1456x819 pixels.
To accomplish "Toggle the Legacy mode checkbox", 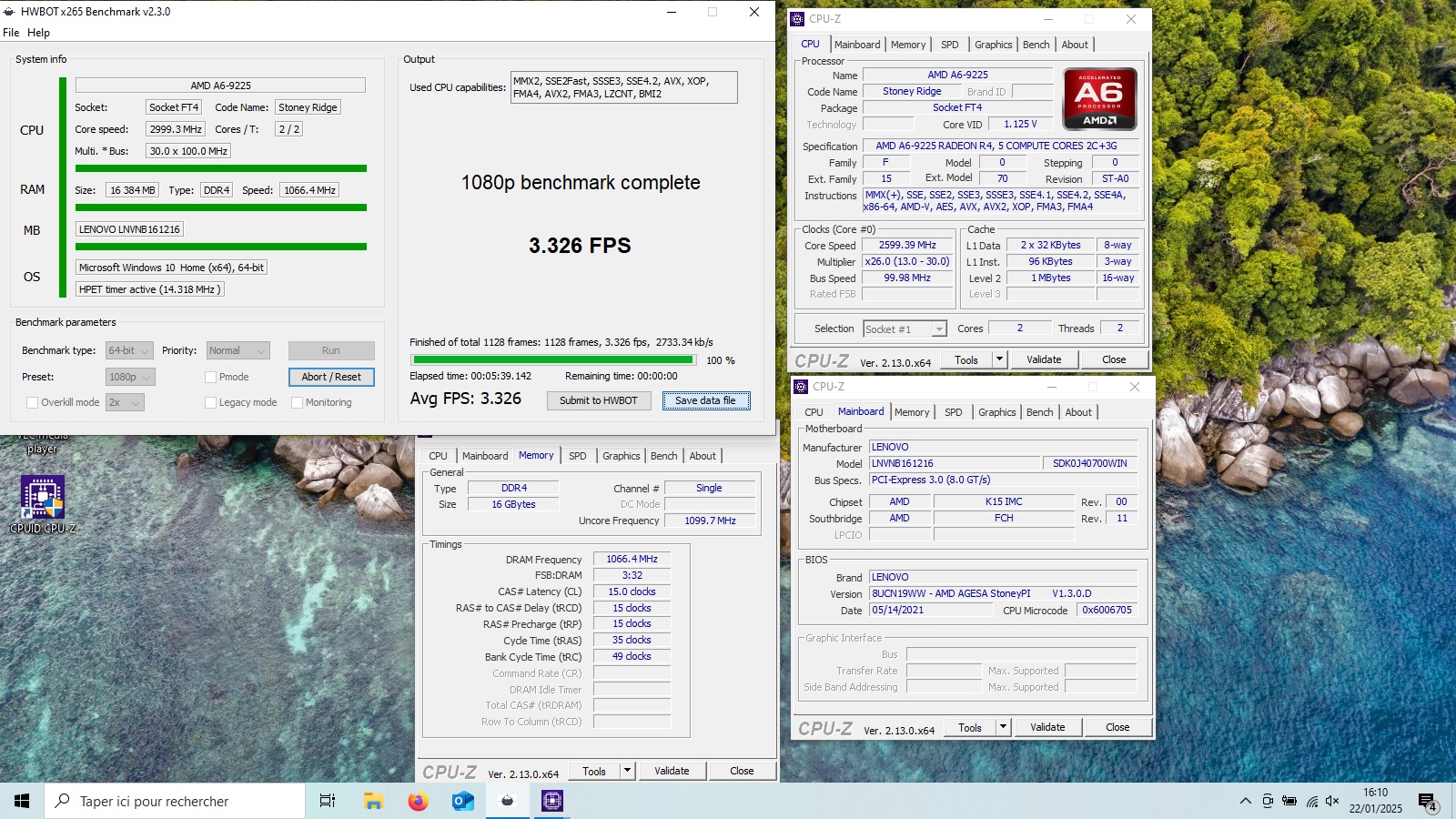I will pyautogui.click(x=210, y=402).
